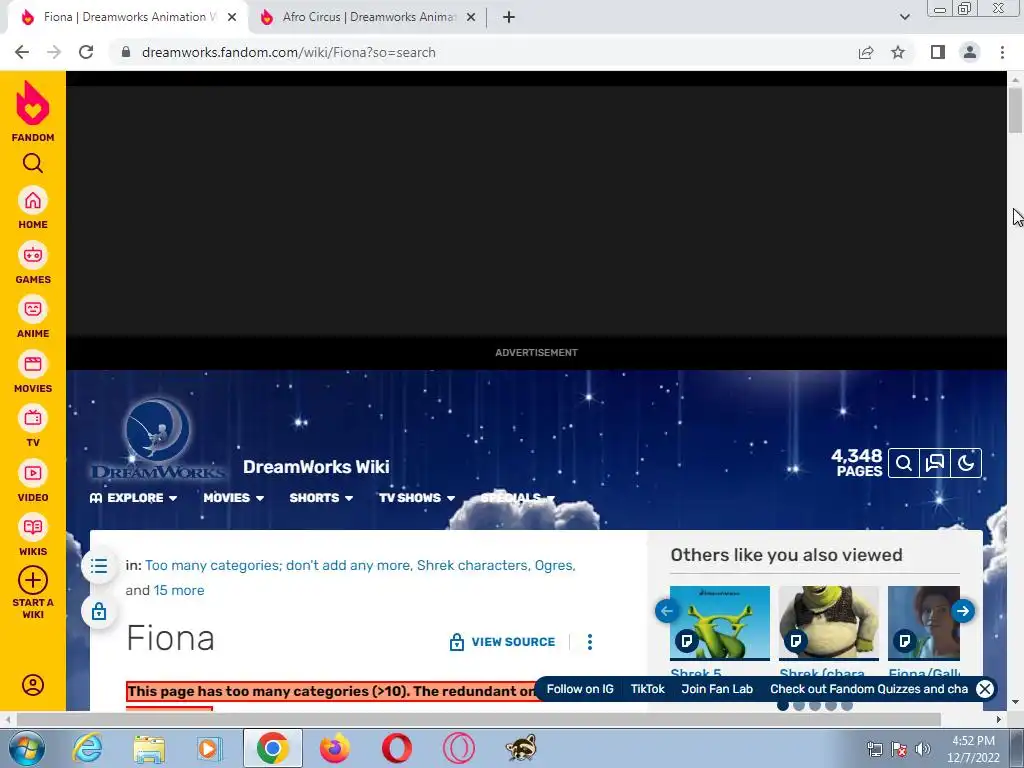
Task: Open Too many categories category link
Action: click(x=278, y=566)
